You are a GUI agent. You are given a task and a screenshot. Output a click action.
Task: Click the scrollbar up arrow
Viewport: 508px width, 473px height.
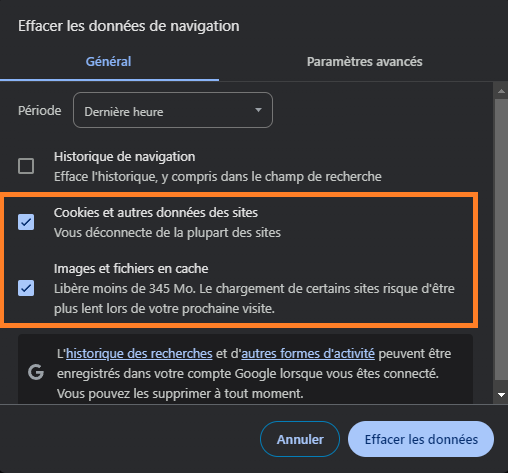(501, 91)
